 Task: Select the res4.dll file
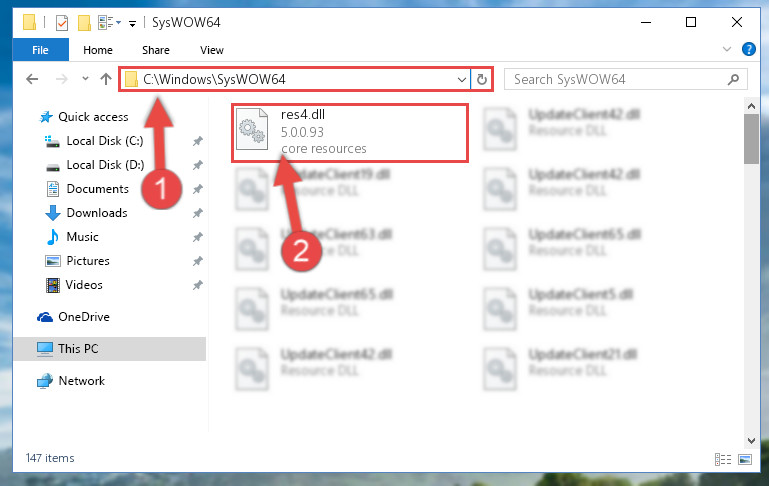pyautogui.click(x=350, y=132)
